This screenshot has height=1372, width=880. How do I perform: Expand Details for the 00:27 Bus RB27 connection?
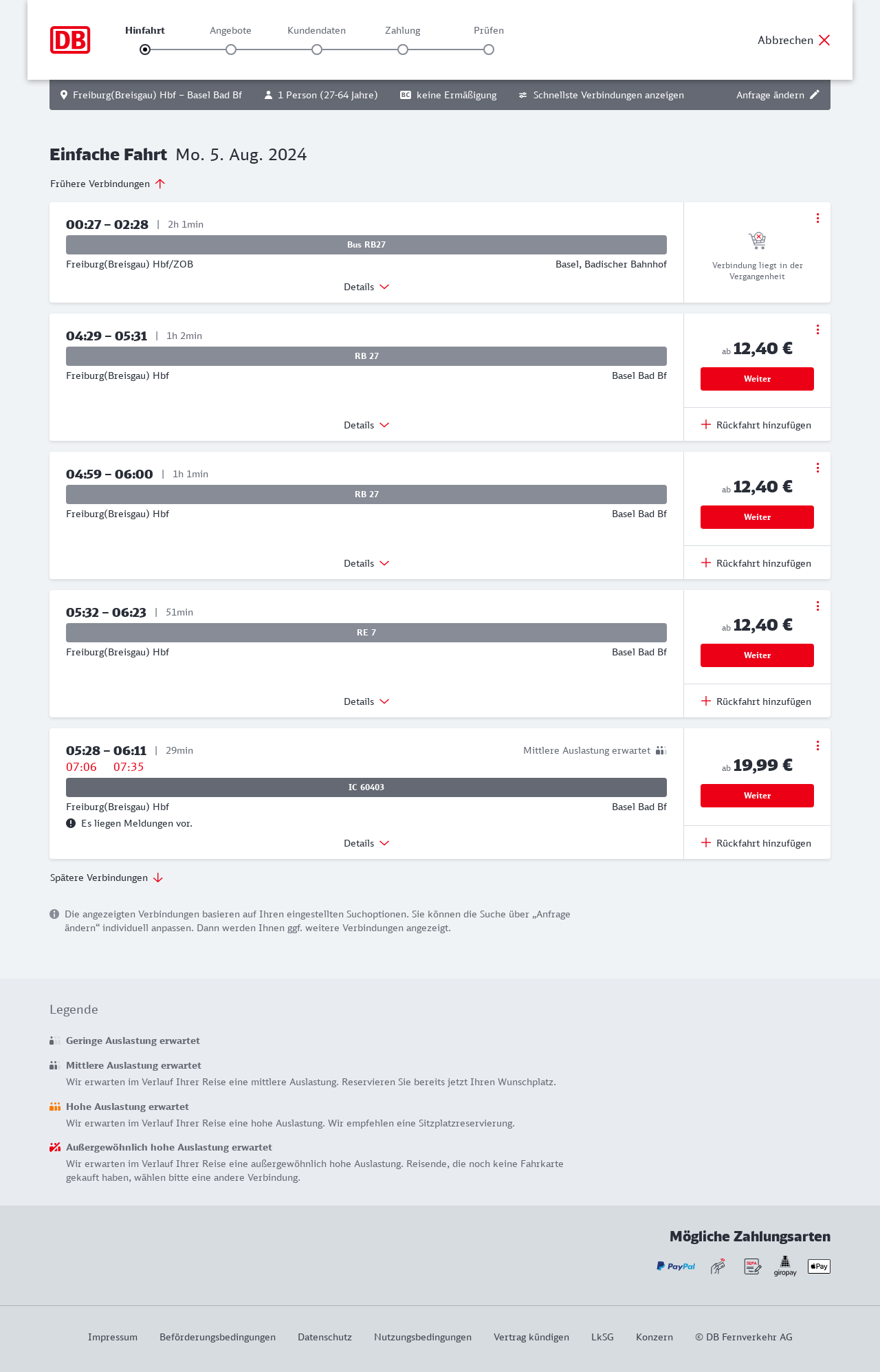click(x=366, y=287)
